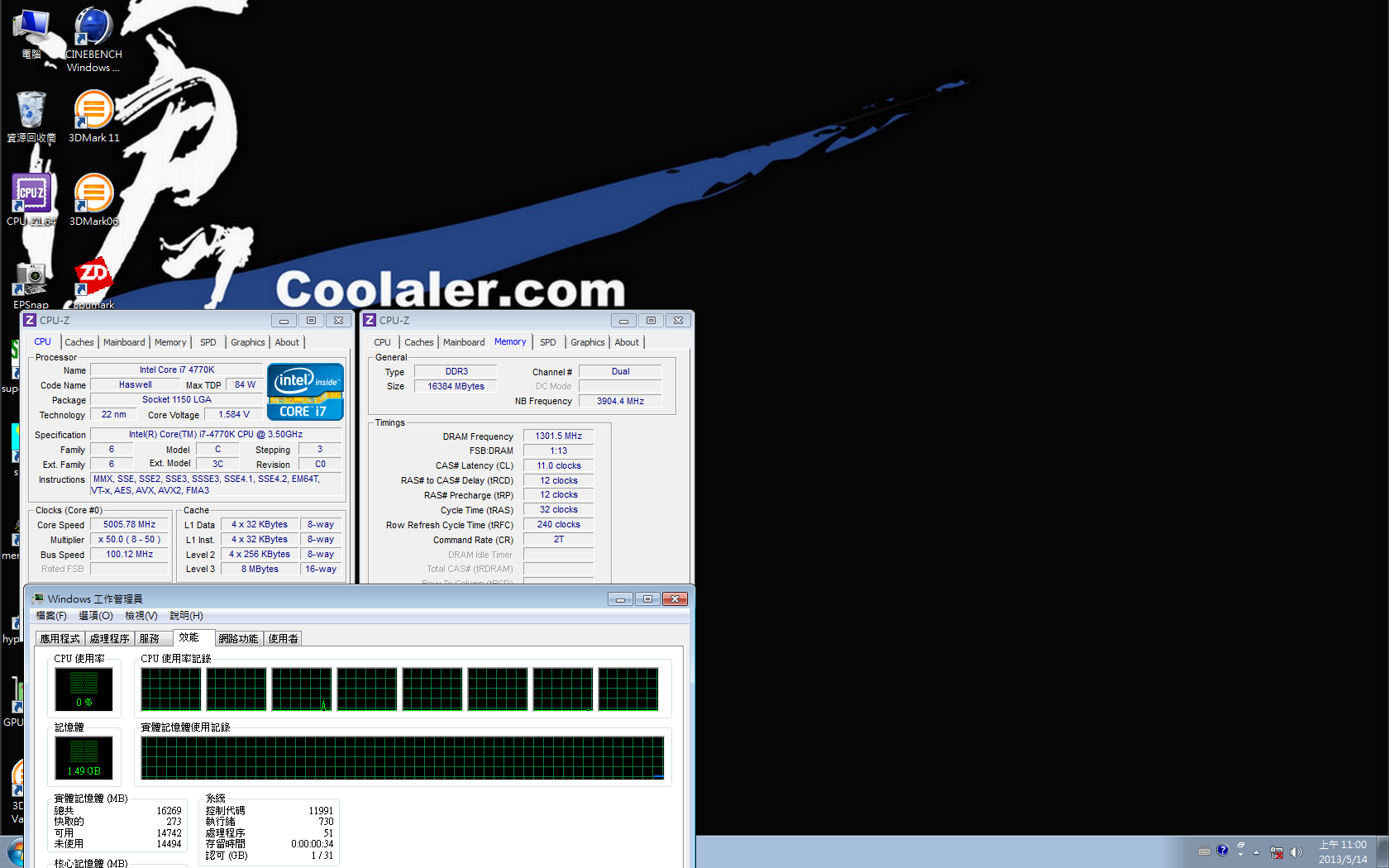The height and width of the screenshot is (868, 1389).
Task: Click the NB Frequency 3904.4 MHz value
Action: (x=620, y=401)
